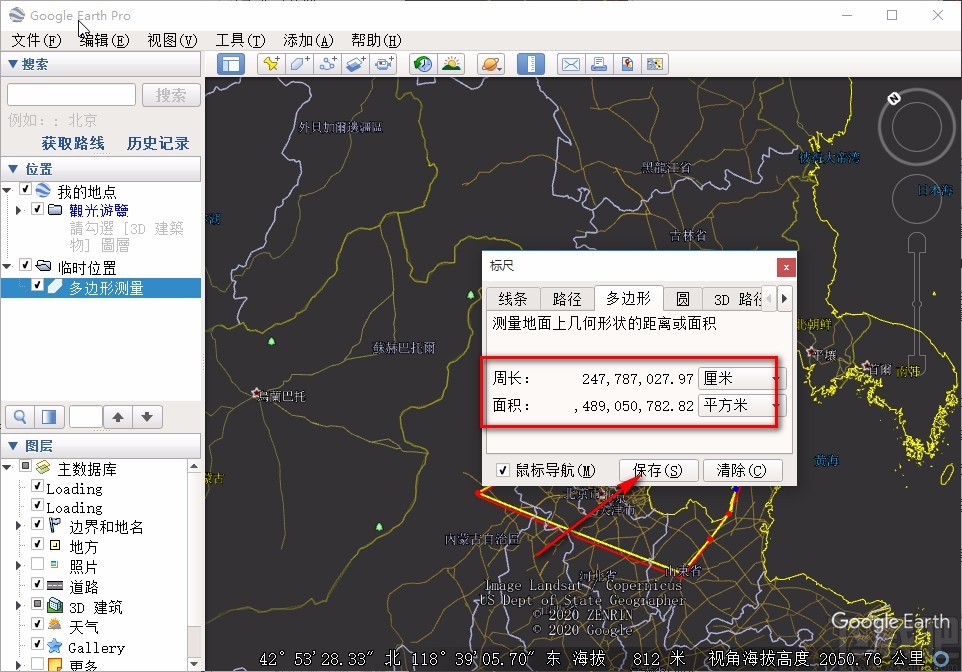The height and width of the screenshot is (672, 962).
Task: Toggle 边界和地名 layer checkbox
Action: pos(37,524)
